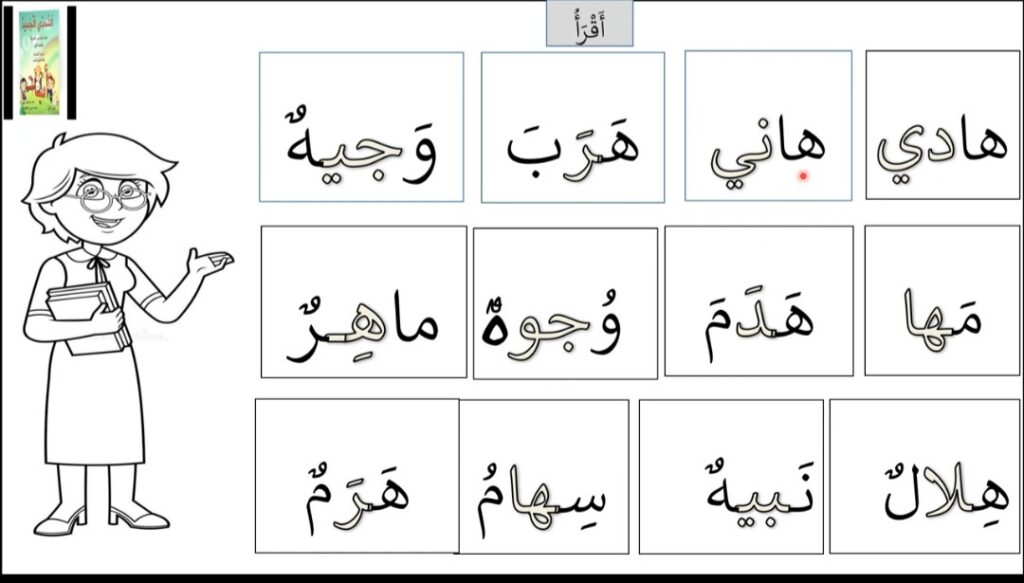The image size is (1024, 583).
Task: Click the card reading هَرَبَ
Action: coord(572,127)
